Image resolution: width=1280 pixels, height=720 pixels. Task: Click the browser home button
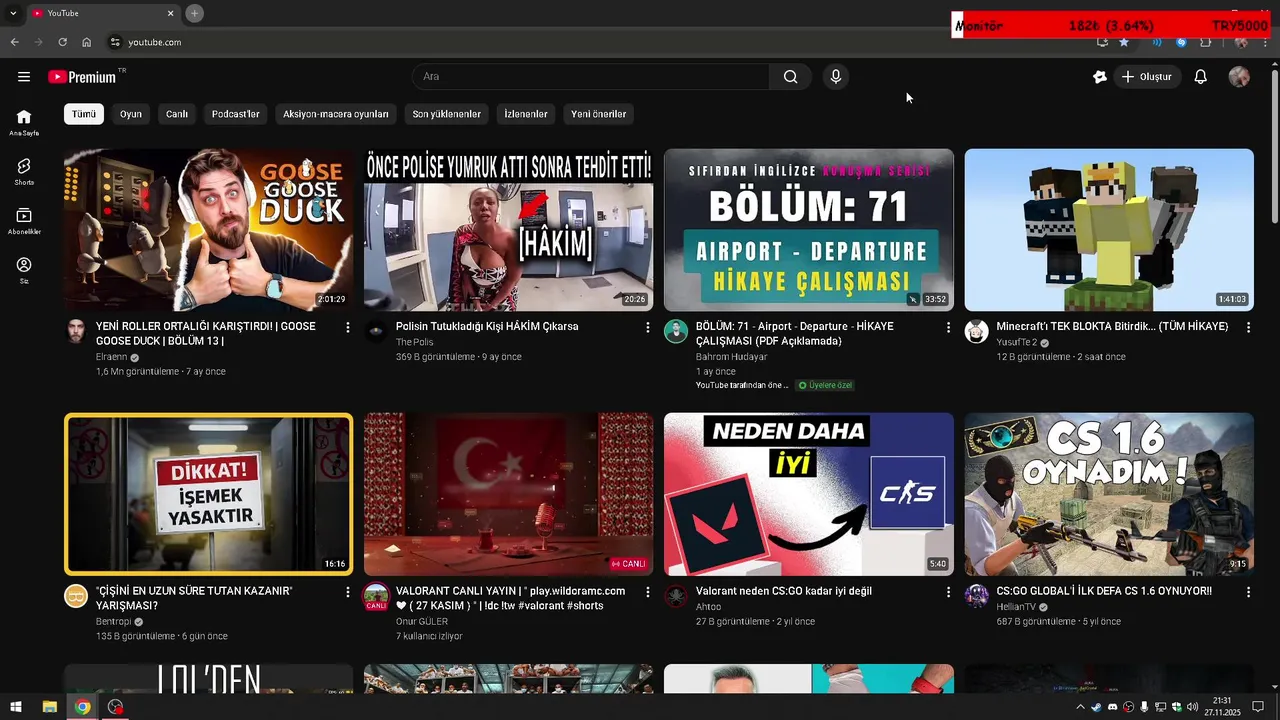point(86,42)
